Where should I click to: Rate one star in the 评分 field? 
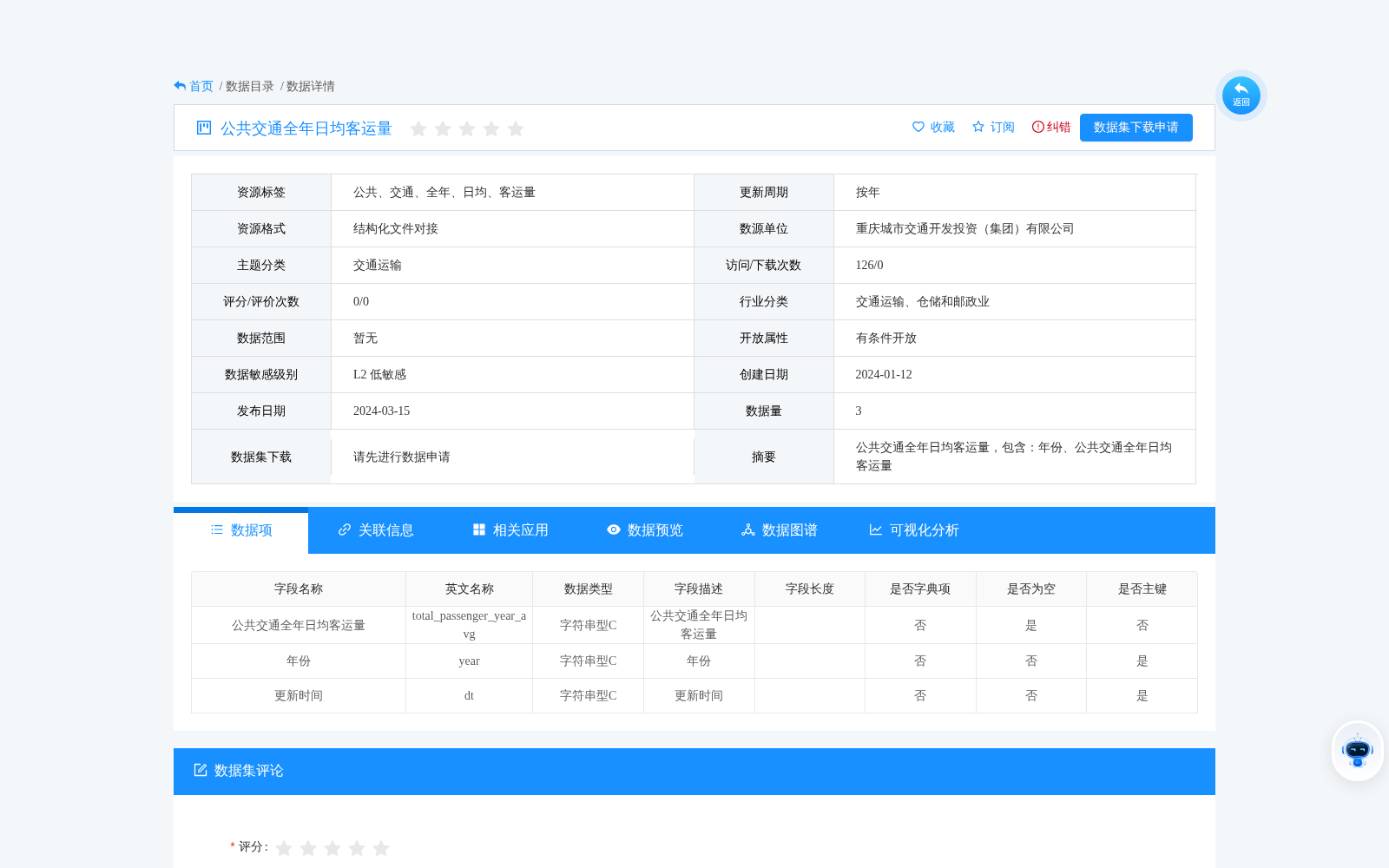coord(284,848)
